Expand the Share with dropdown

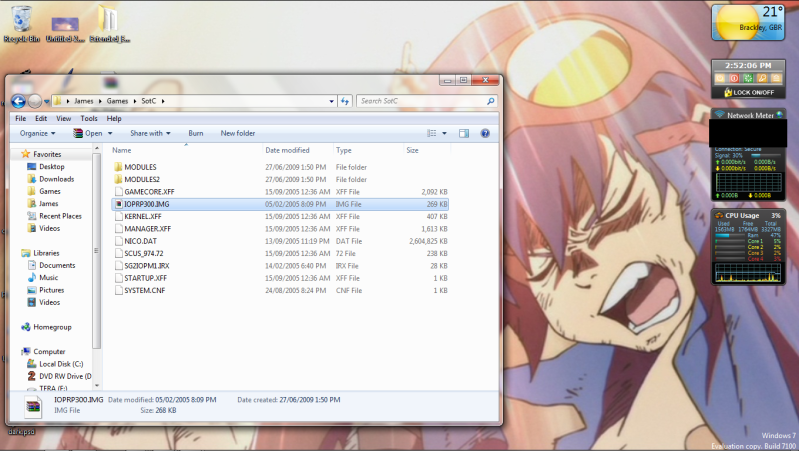pos(150,134)
